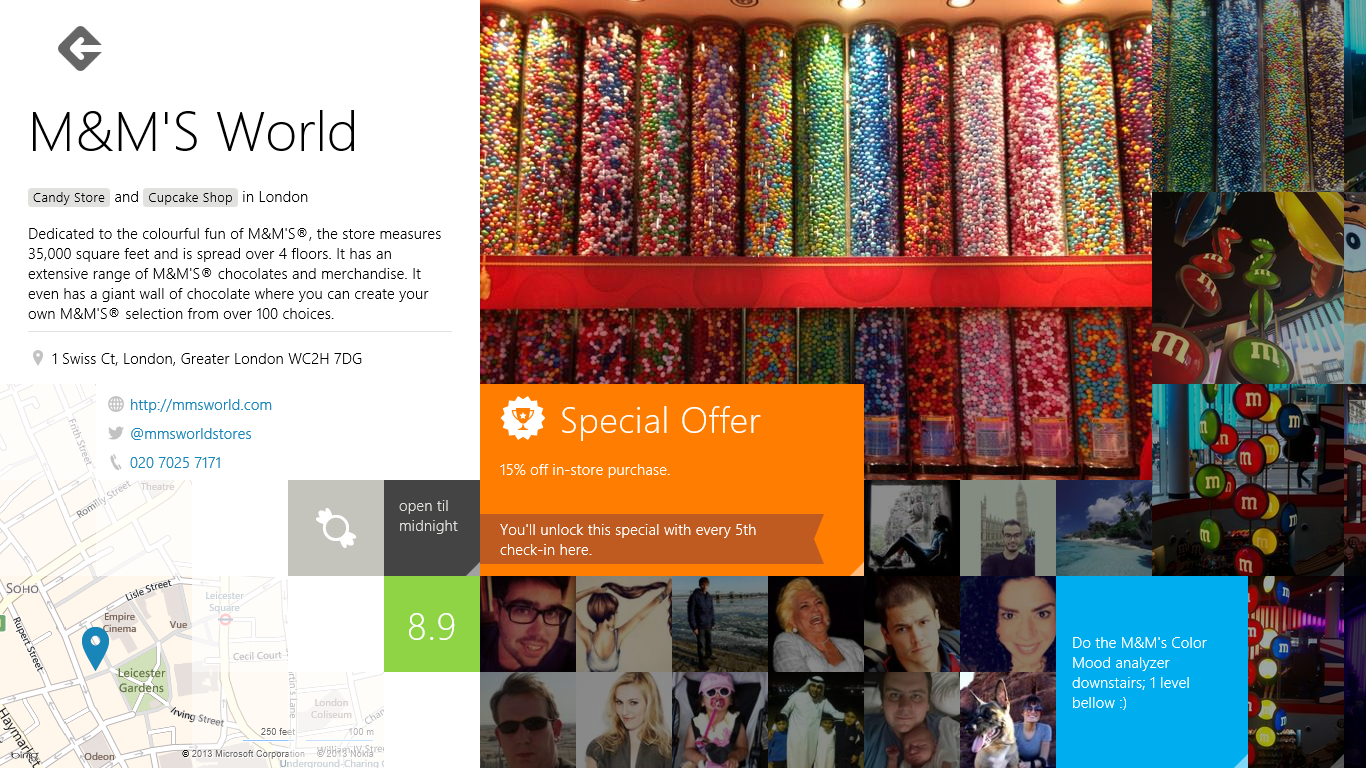Image resolution: width=1366 pixels, height=768 pixels.
Task: Open the Color Mood analyzer tip tile
Action: [1152, 672]
